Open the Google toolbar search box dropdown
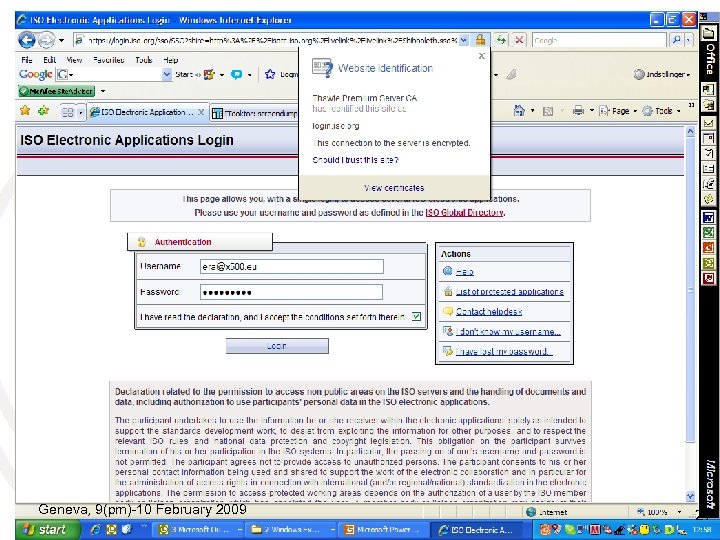This screenshot has width=720, height=540. coord(167,74)
